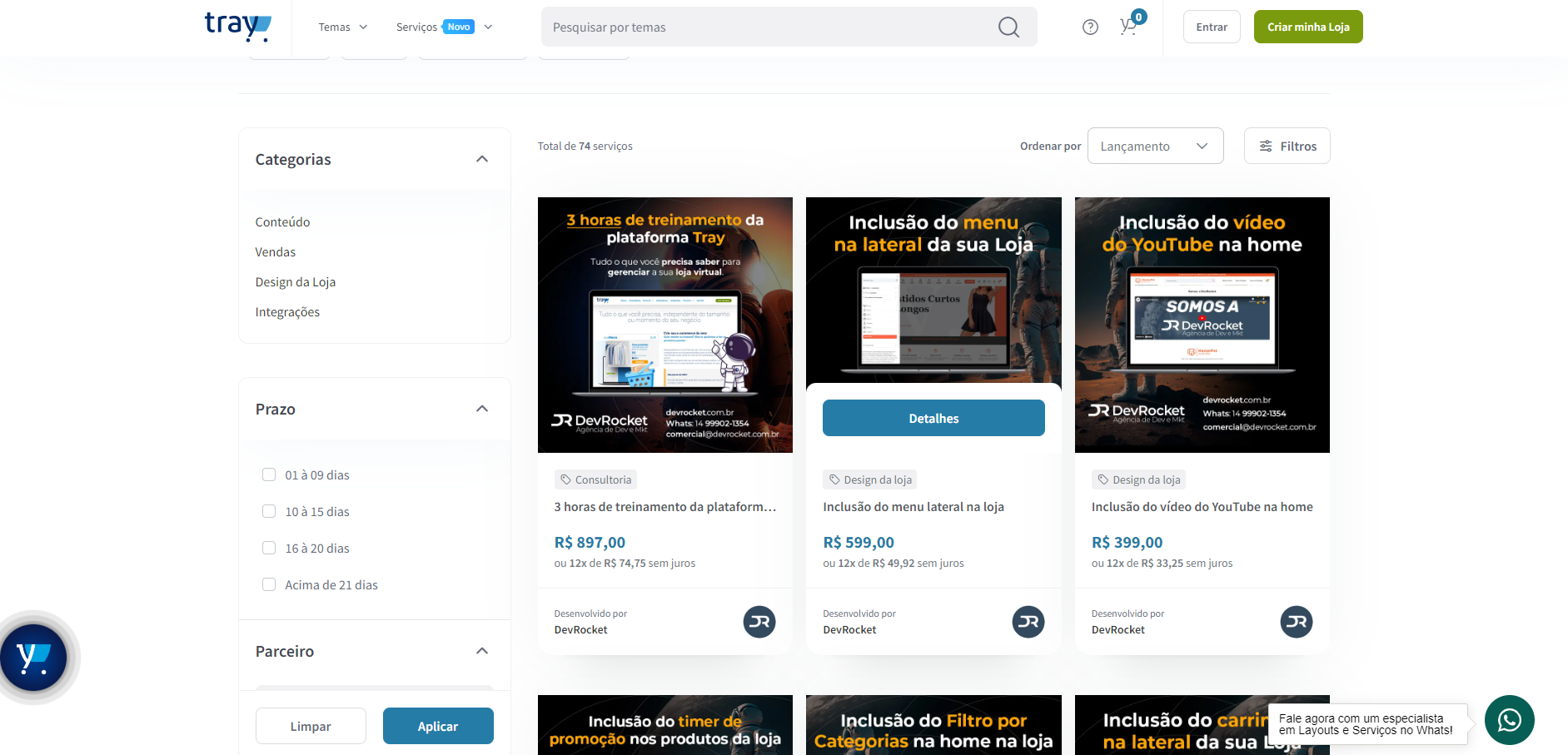Open the Temas dropdown menu
The width and height of the screenshot is (1568, 755).
(x=342, y=27)
